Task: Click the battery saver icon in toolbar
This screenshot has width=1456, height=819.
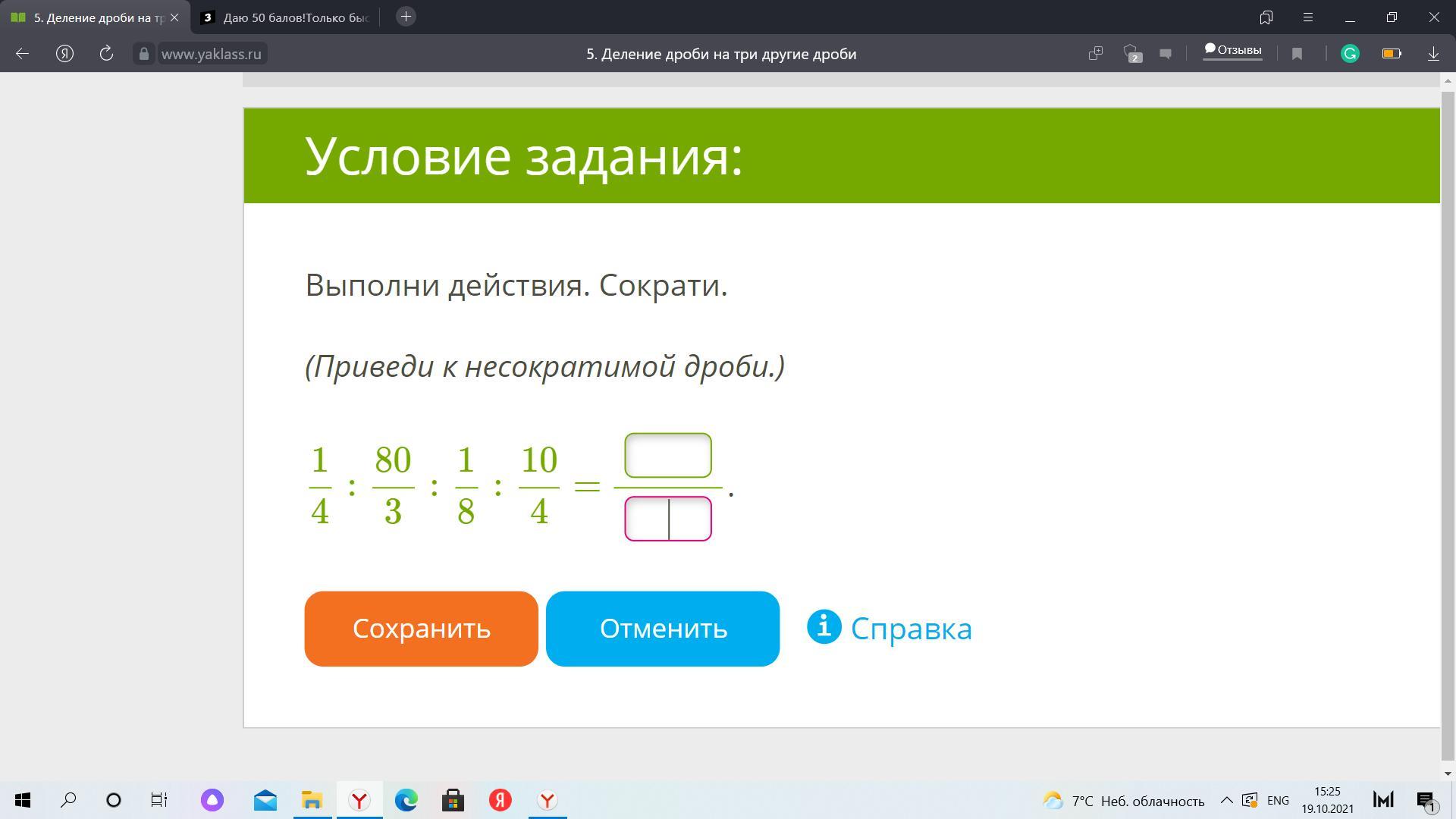Action: click(1392, 54)
